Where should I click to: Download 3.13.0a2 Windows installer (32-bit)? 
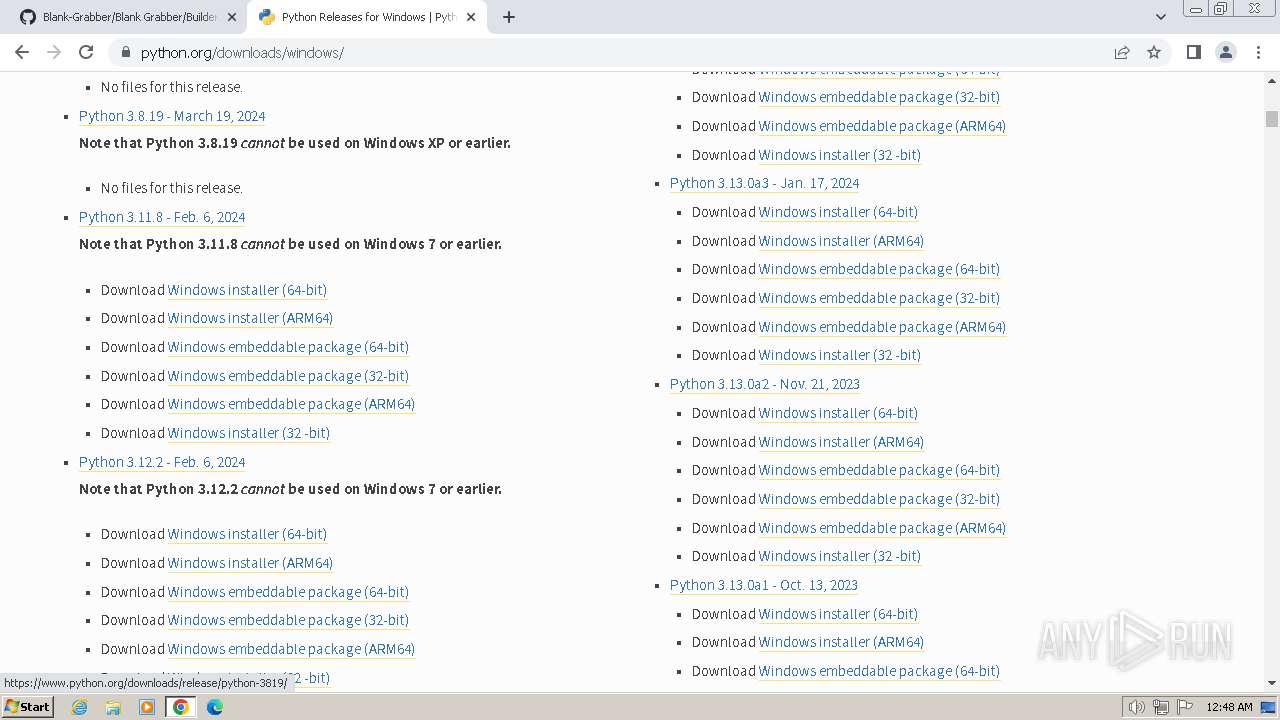(x=840, y=556)
